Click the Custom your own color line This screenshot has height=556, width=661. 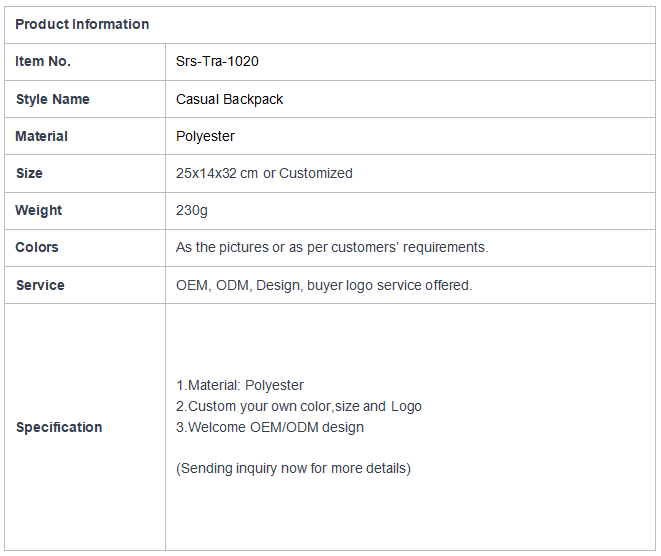coord(299,406)
